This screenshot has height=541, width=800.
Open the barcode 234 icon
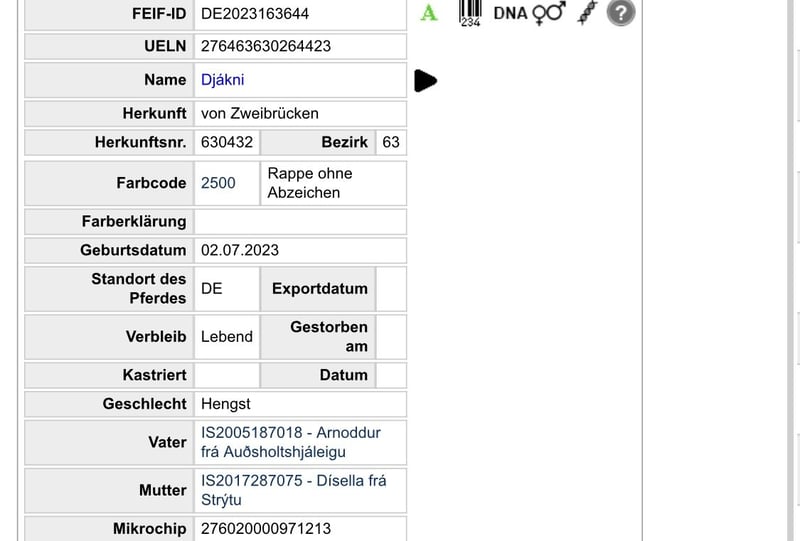(x=470, y=13)
